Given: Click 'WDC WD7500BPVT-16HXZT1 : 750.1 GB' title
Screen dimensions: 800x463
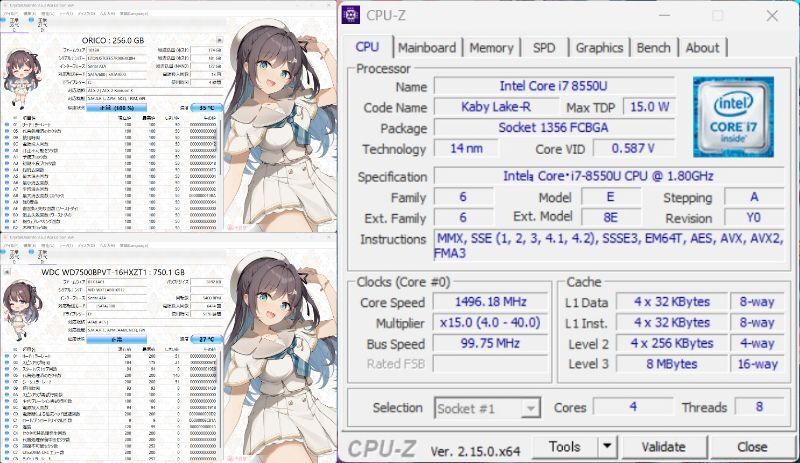Looking at the screenshot, I should pos(113,272).
